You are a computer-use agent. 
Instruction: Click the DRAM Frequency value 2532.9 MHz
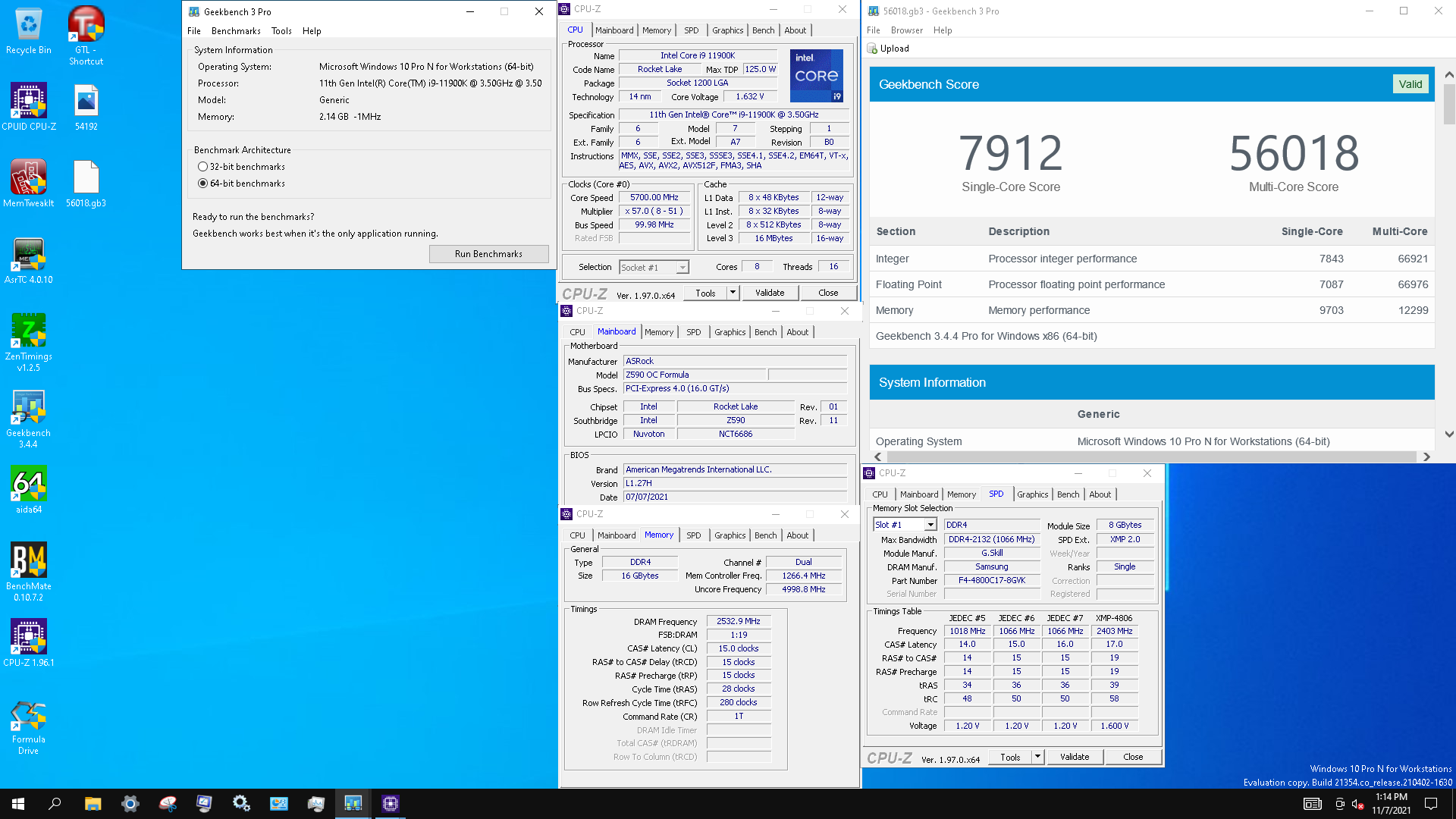739,621
